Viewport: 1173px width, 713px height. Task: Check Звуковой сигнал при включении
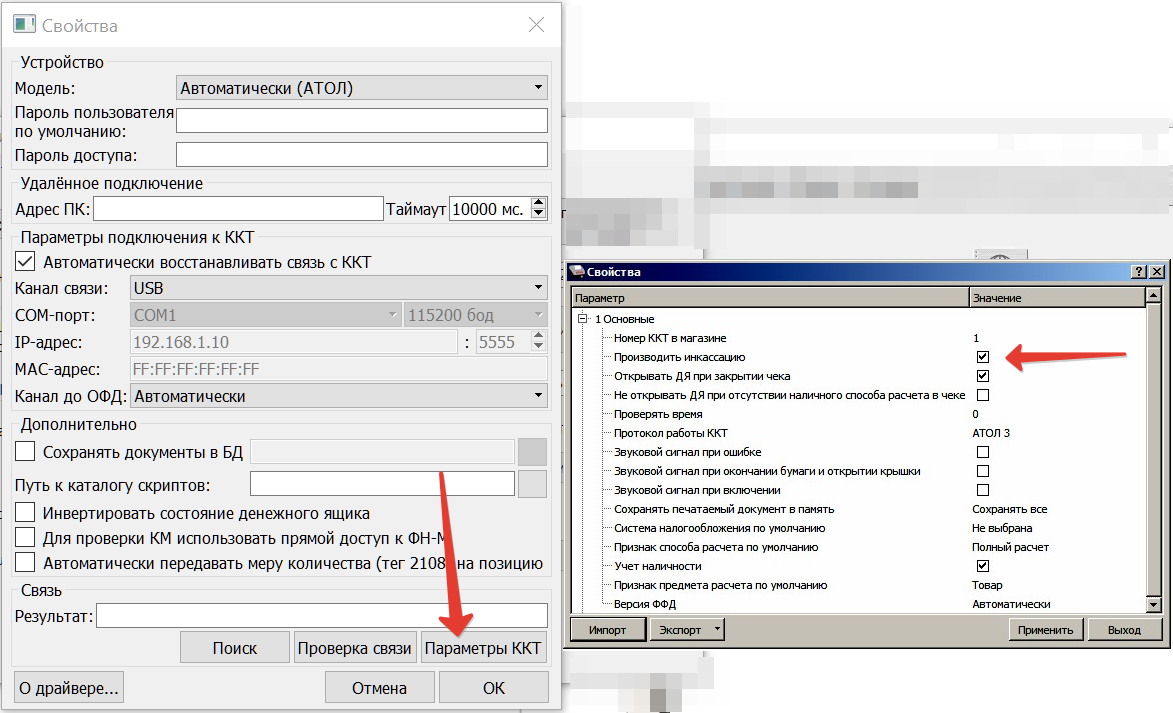pyautogui.click(x=983, y=490)
